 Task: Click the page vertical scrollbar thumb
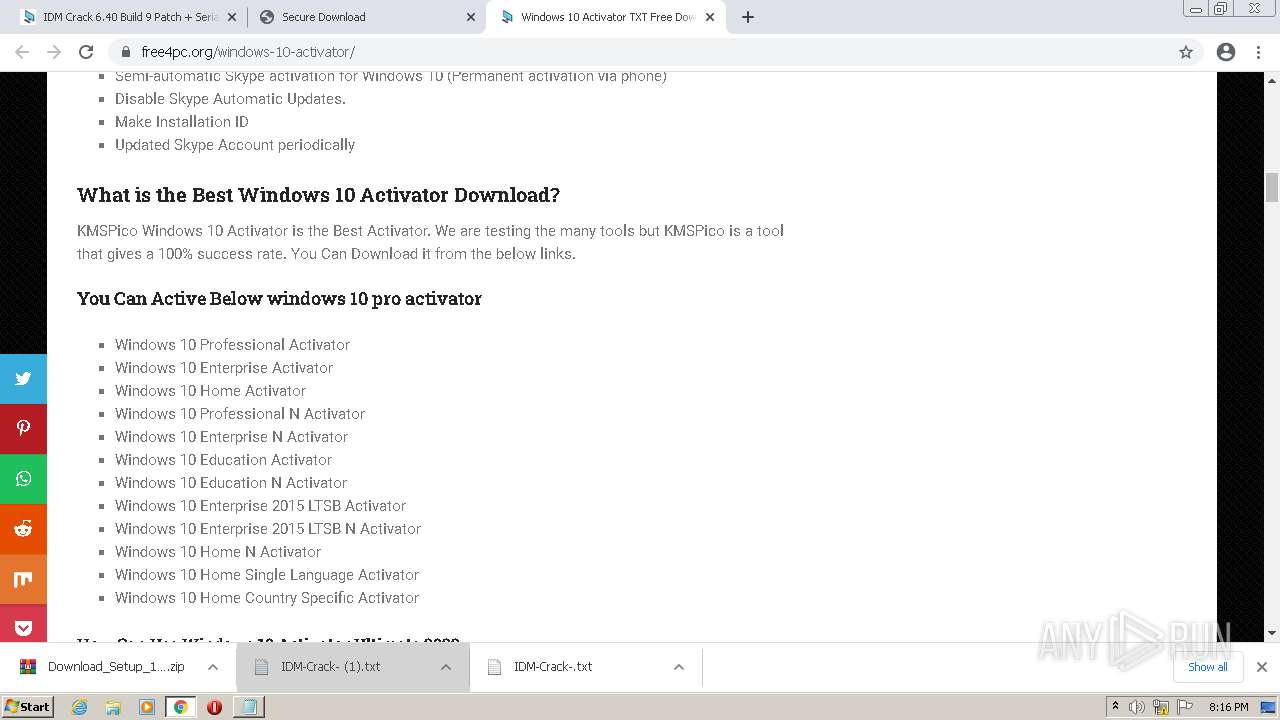point(1272,187)
